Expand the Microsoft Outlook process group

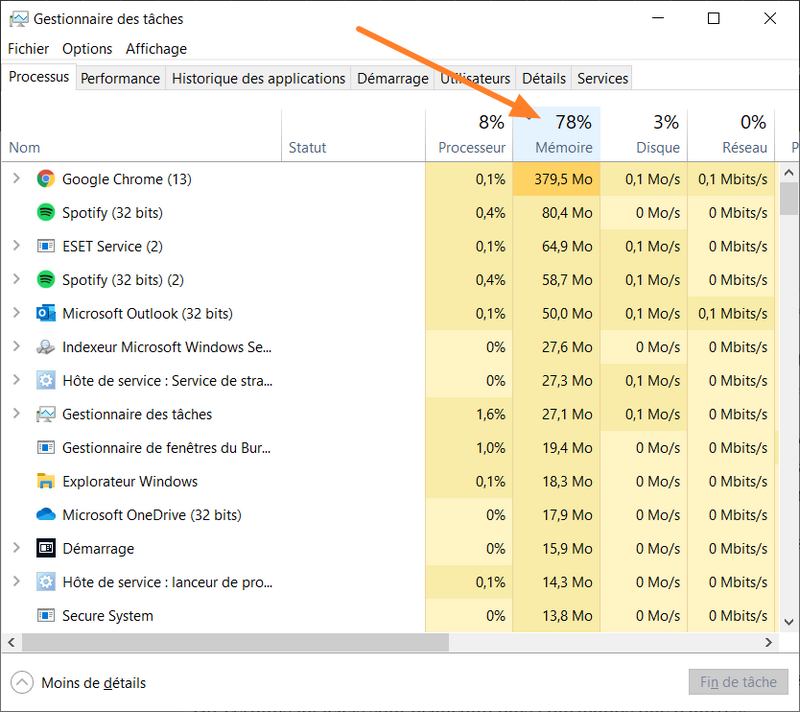coord(16,313)
